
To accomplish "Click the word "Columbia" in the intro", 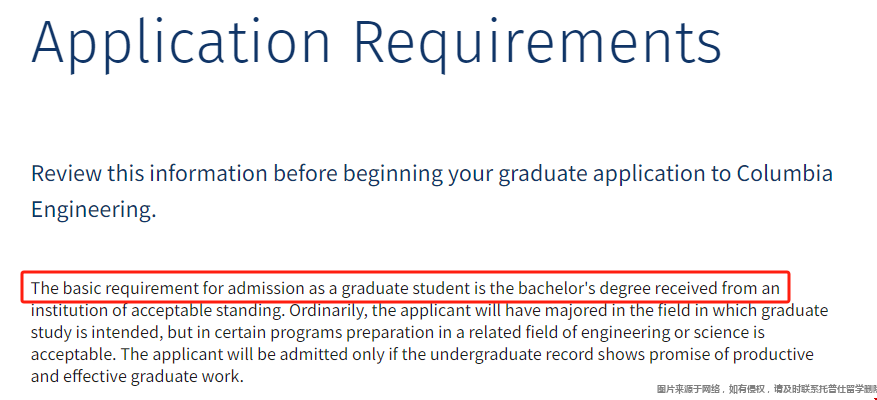I will coord(785,173).
